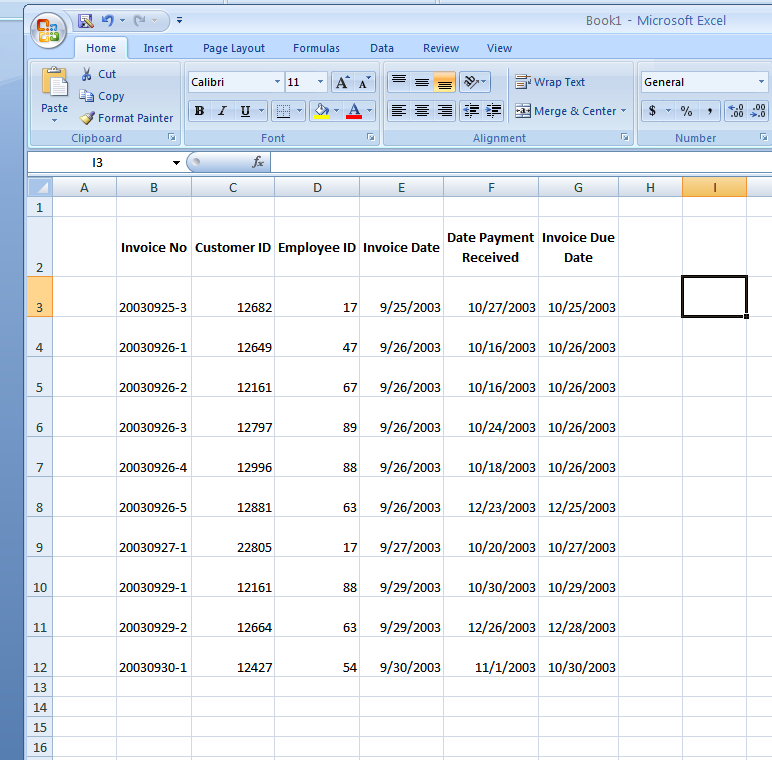Viewport: 772px width, 760px height.
Task: Open the Orientation text rotation icon
Action: (472, 82)
